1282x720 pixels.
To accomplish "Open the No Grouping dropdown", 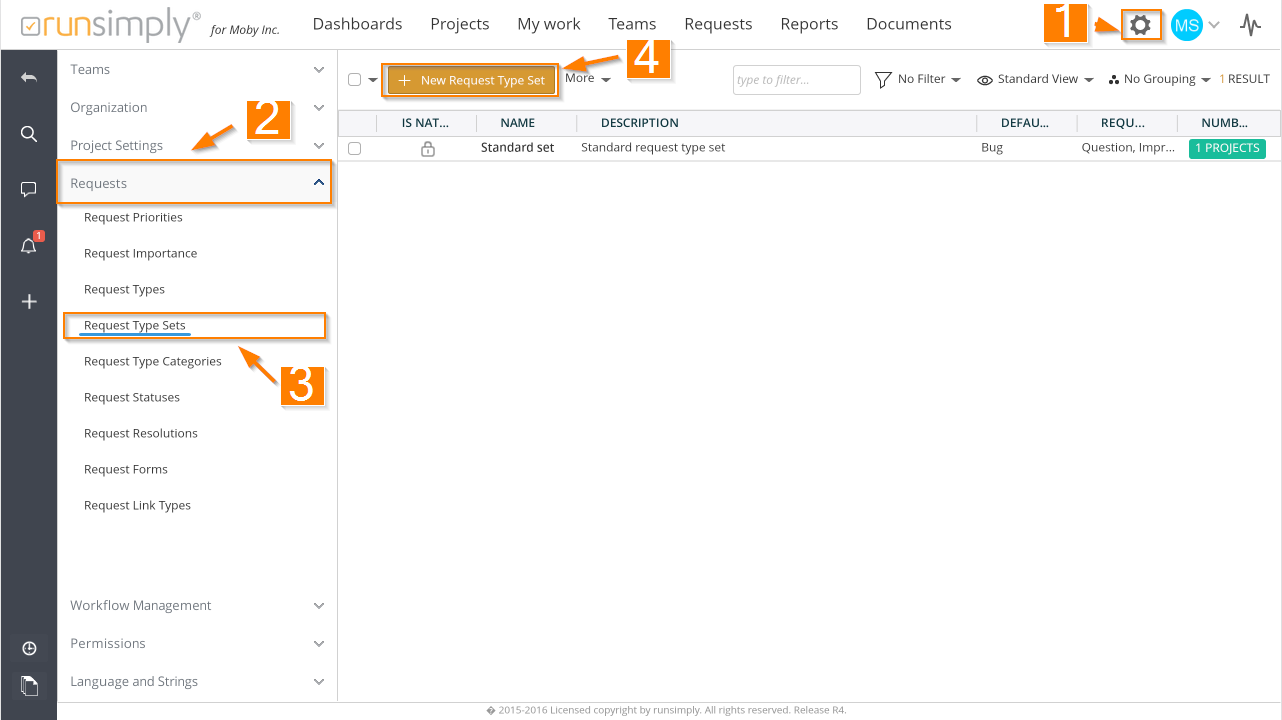I will [1159, 79].
